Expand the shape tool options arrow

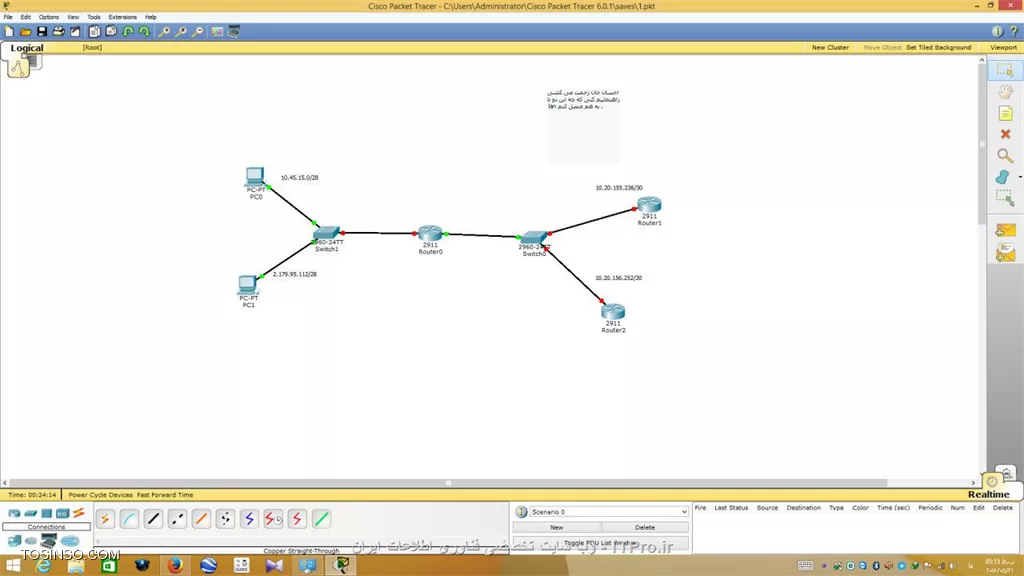point(1019,177)
